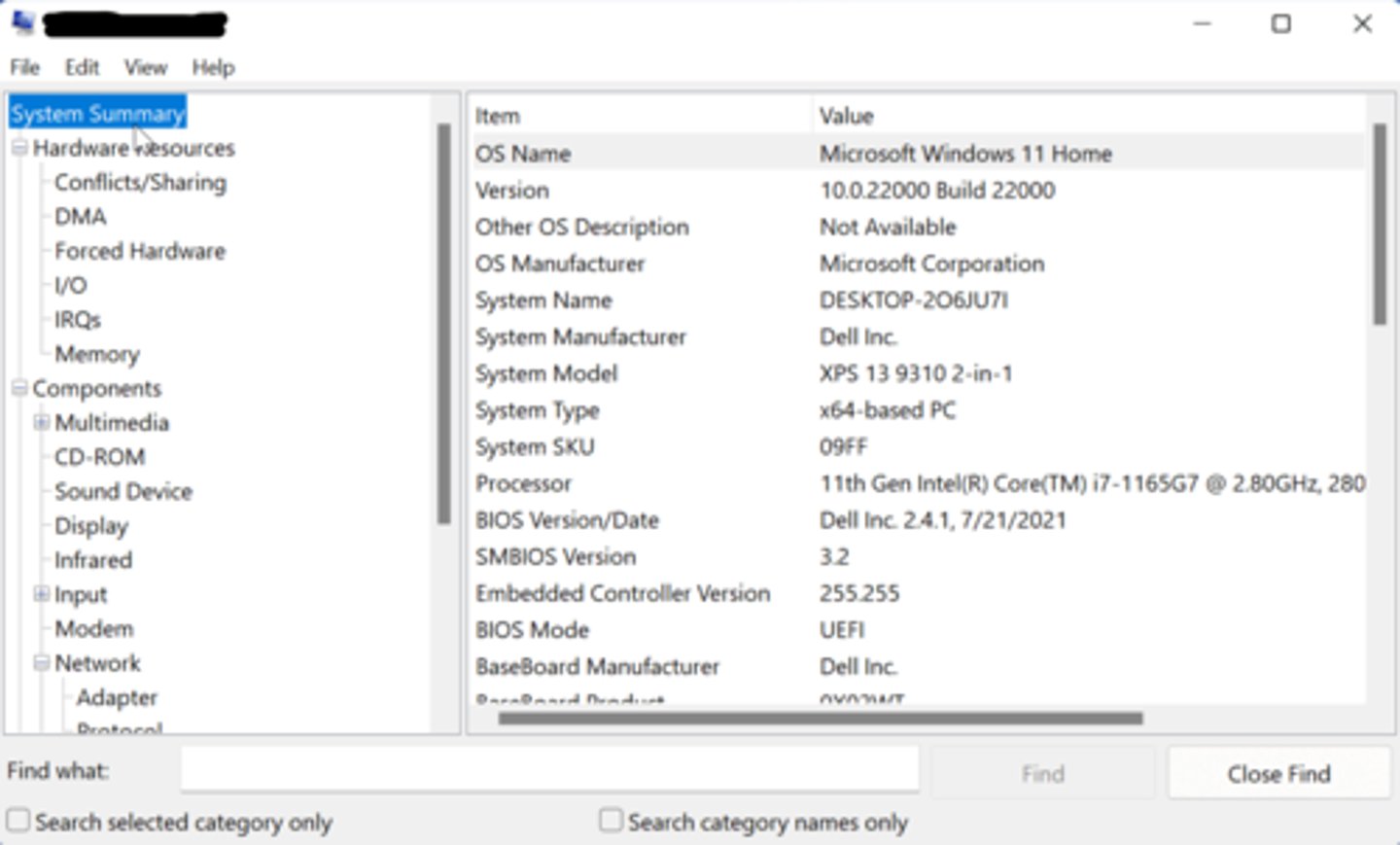Collapse the Components node
This screenshot has width=1400, height=845.
19,388
